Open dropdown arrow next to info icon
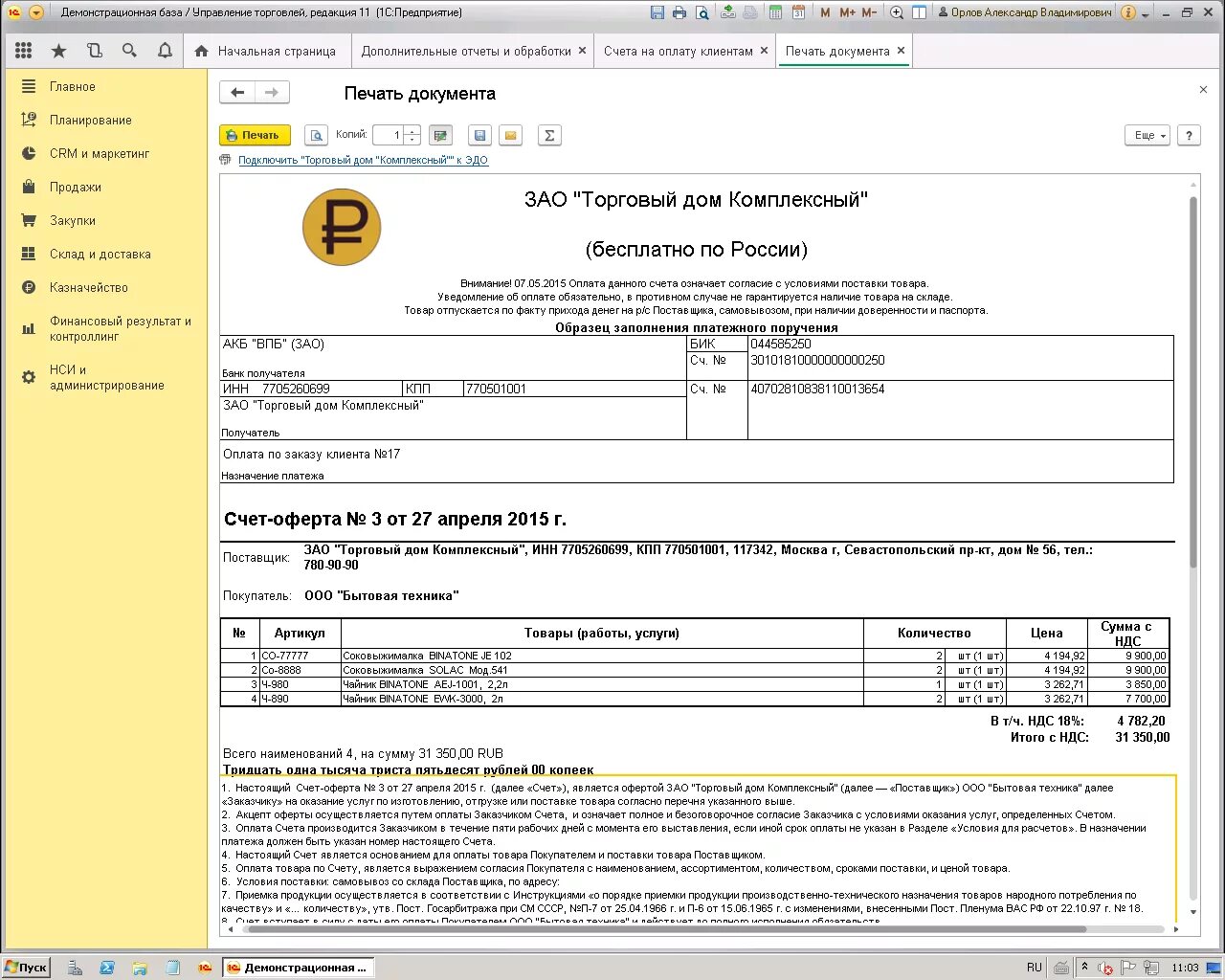The height and width of the screenshot is (980, 1225). (x=1146, y=13)
